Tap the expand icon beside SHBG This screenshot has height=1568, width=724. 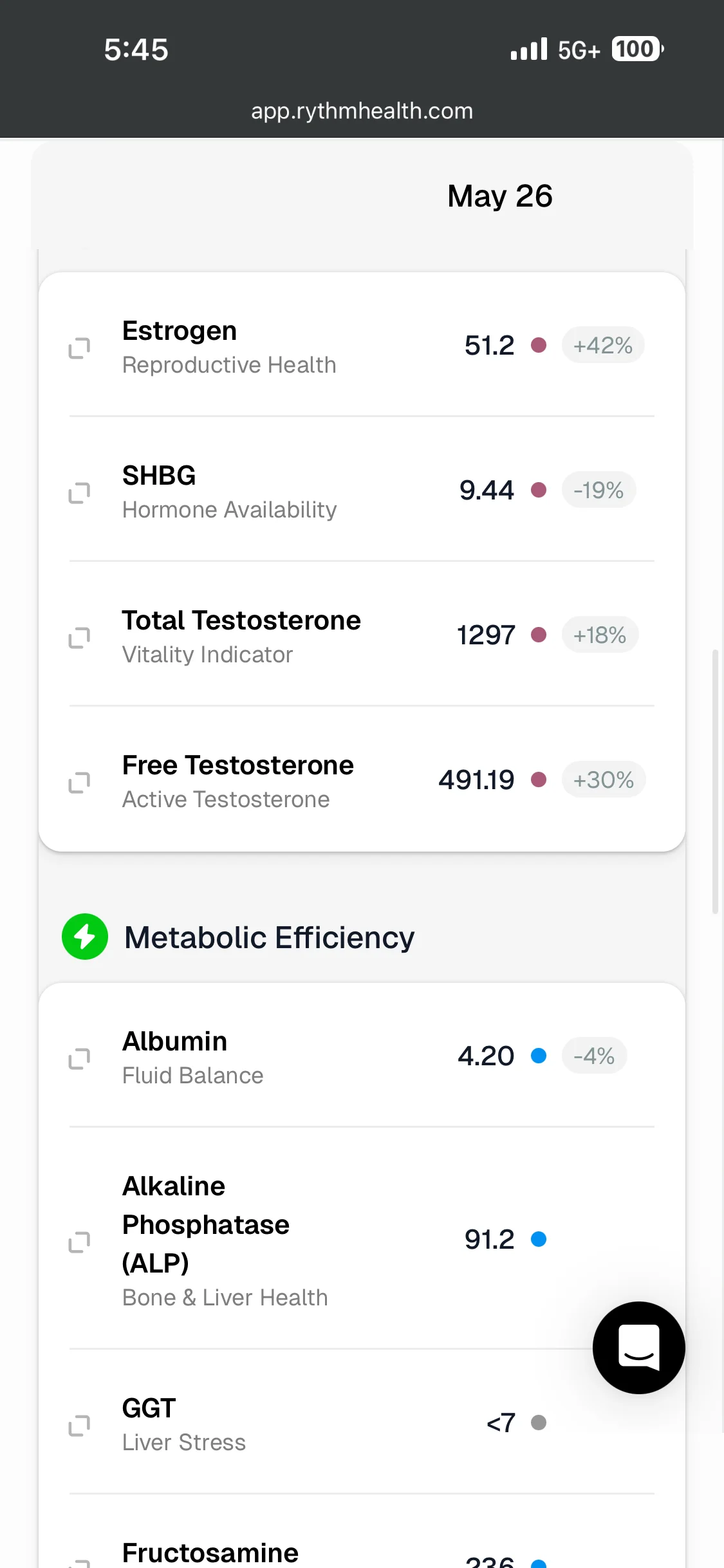pos(79,492)
